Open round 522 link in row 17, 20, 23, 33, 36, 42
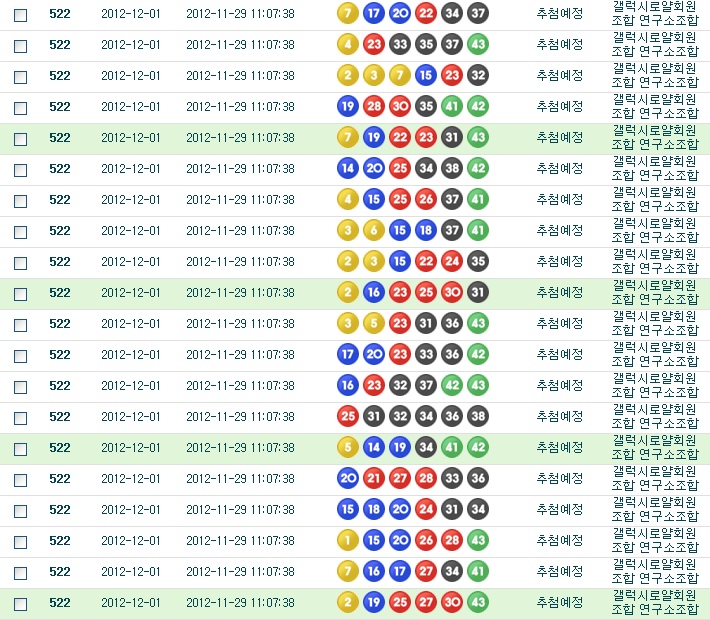Viewport: 710px width, 620px height. tap(60, 354)
